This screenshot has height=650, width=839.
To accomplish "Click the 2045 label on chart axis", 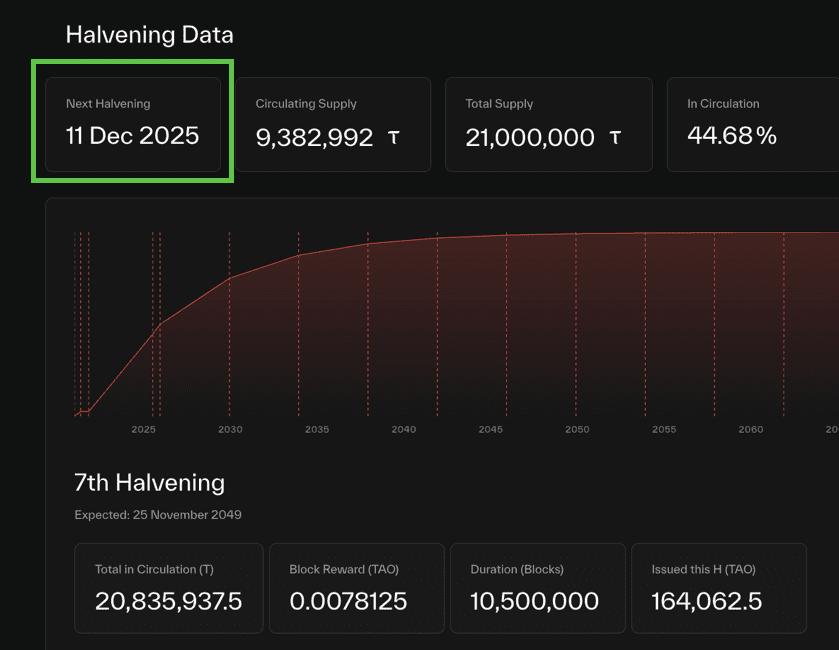I will (x=491, y=430).
